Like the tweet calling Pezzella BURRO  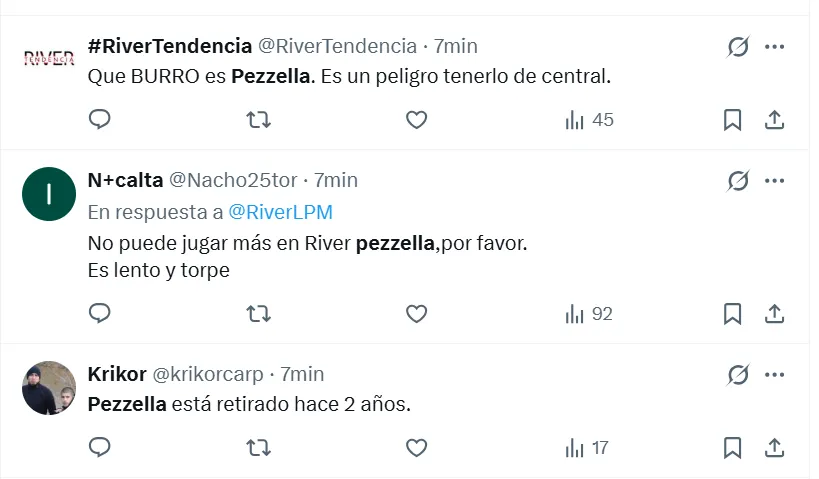click(416, 120)
